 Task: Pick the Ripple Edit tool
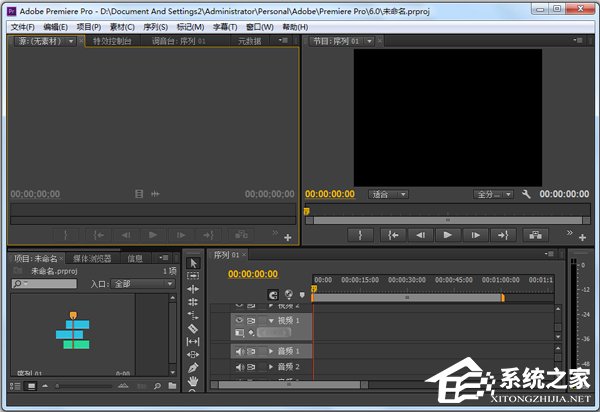[193, 289]
